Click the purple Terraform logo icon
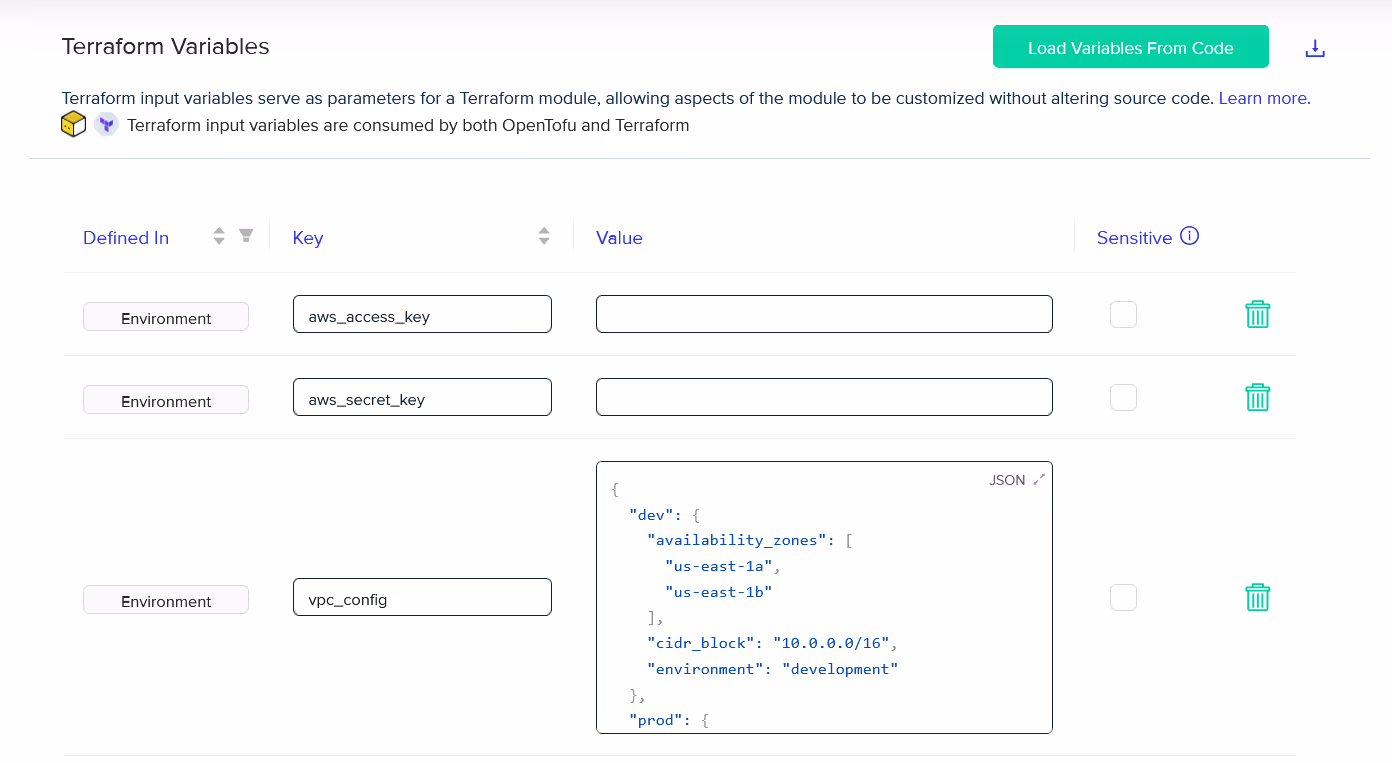The image size is (1392, 763). pyautogui.click(x=106, y=125)
